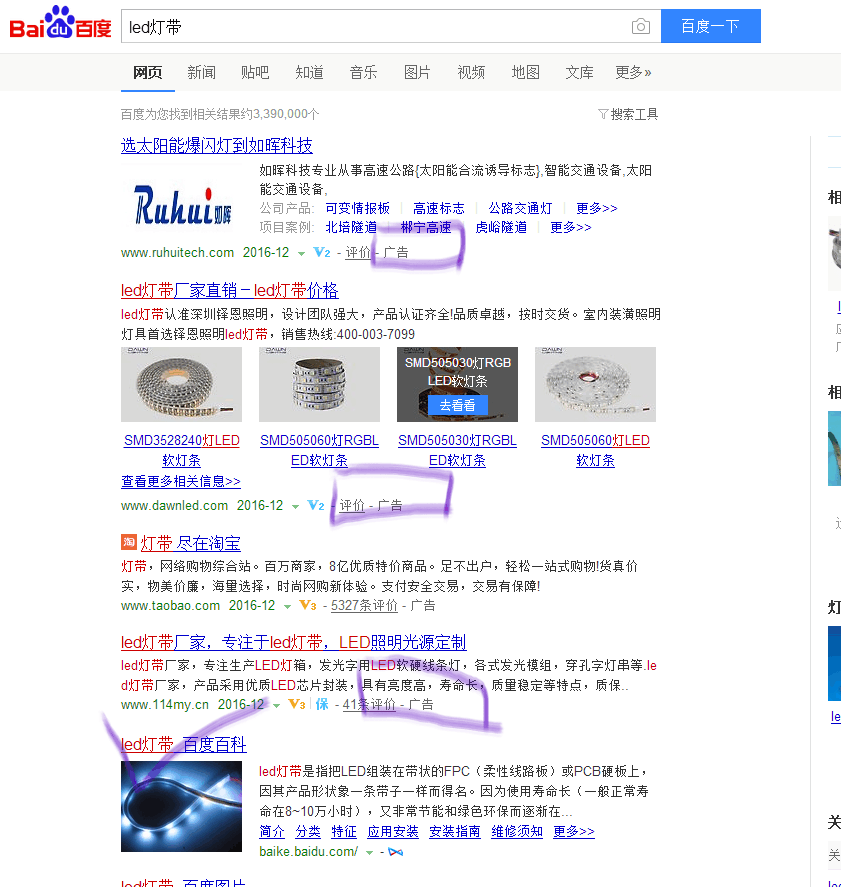This screenshot has height=887, width=841.
Task: Click the V3 badge on the taobao.com result
Action: [306, 605]
